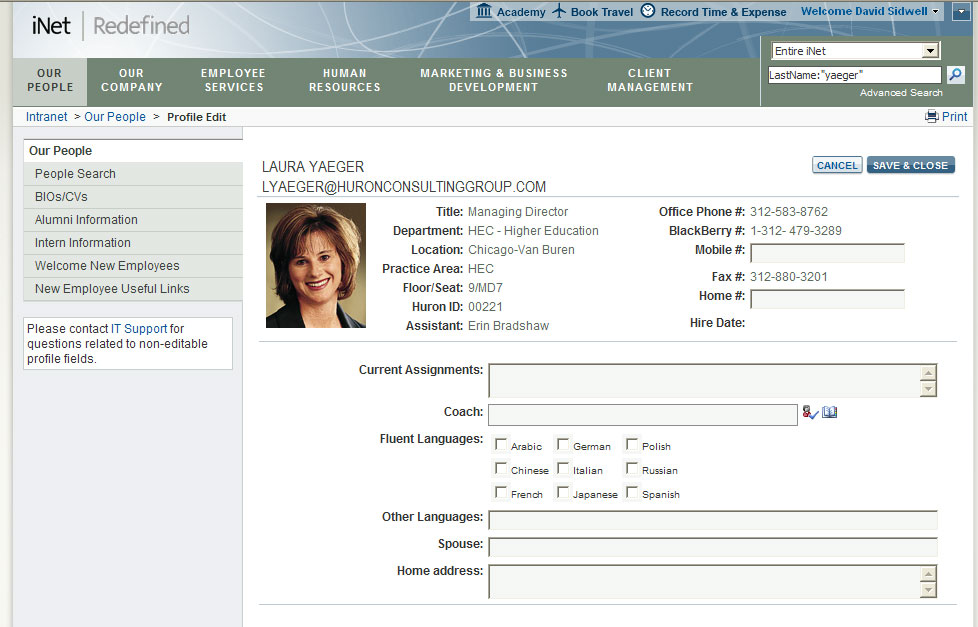Check the Japanese language checkbox
The image size is (978, 627).
[x=563, y=492]
